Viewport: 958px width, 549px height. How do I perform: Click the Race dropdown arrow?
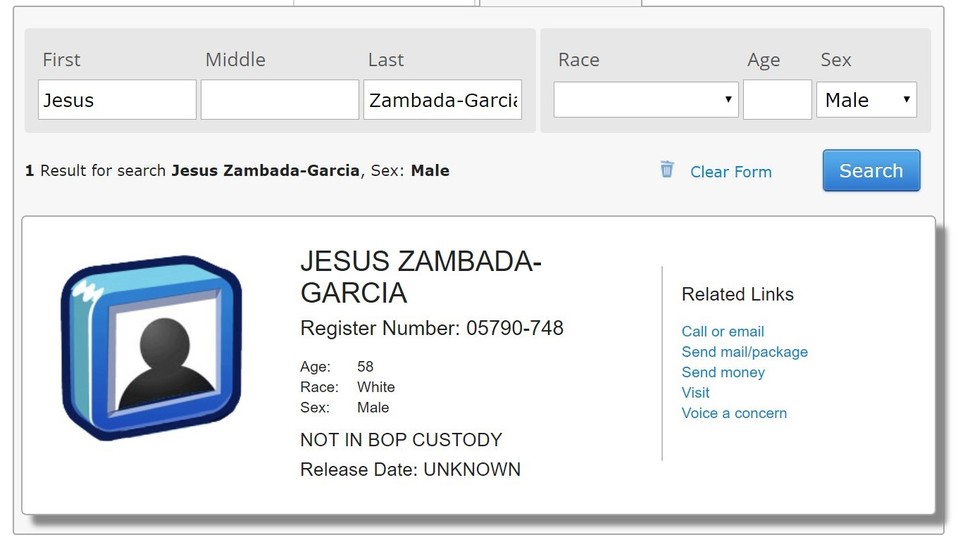click(728, 100)
